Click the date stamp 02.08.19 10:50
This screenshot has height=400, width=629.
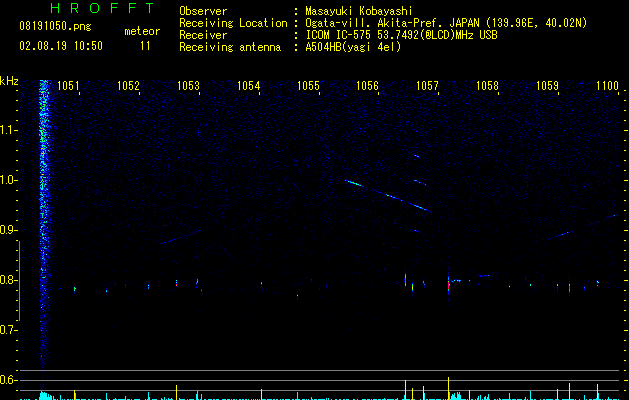[x=61, y=46]
